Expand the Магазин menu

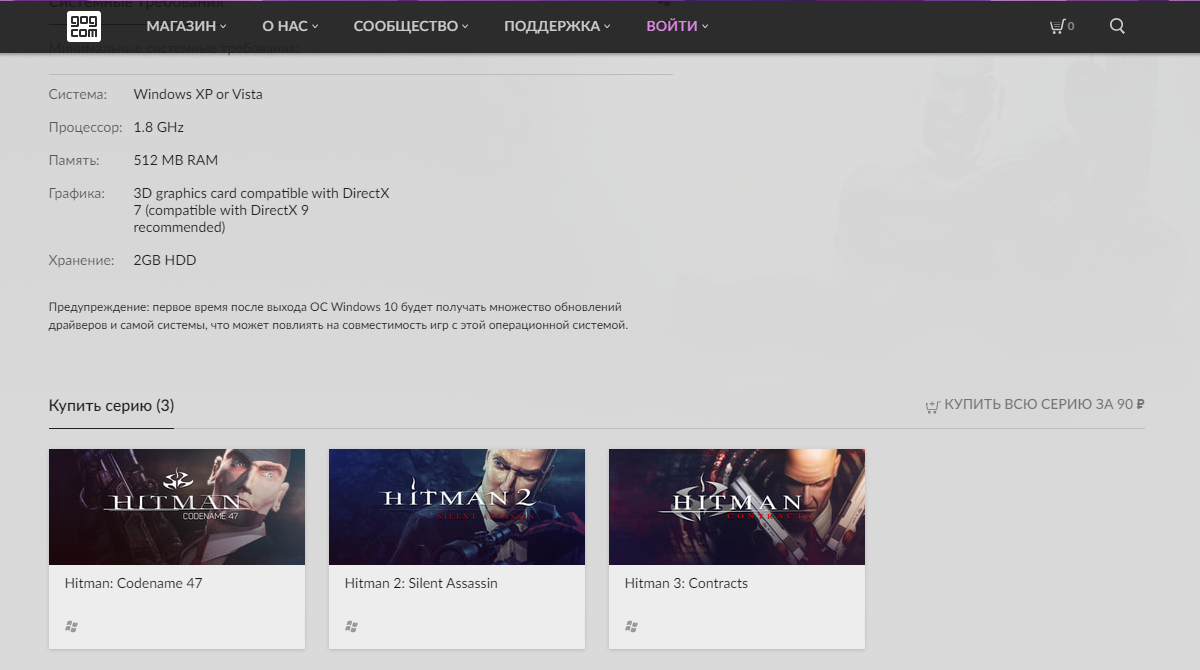pos(186,26)
